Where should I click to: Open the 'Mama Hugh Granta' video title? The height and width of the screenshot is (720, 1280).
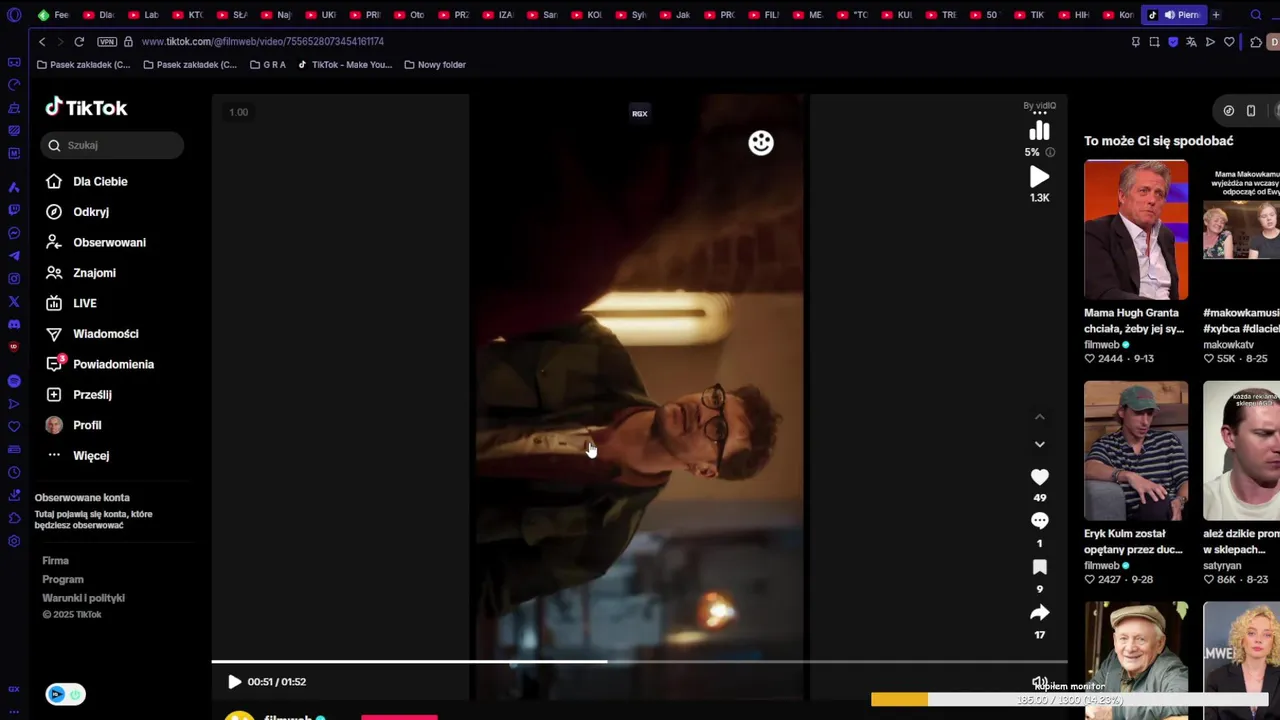pyautogui.click(x=1134, y=320)
